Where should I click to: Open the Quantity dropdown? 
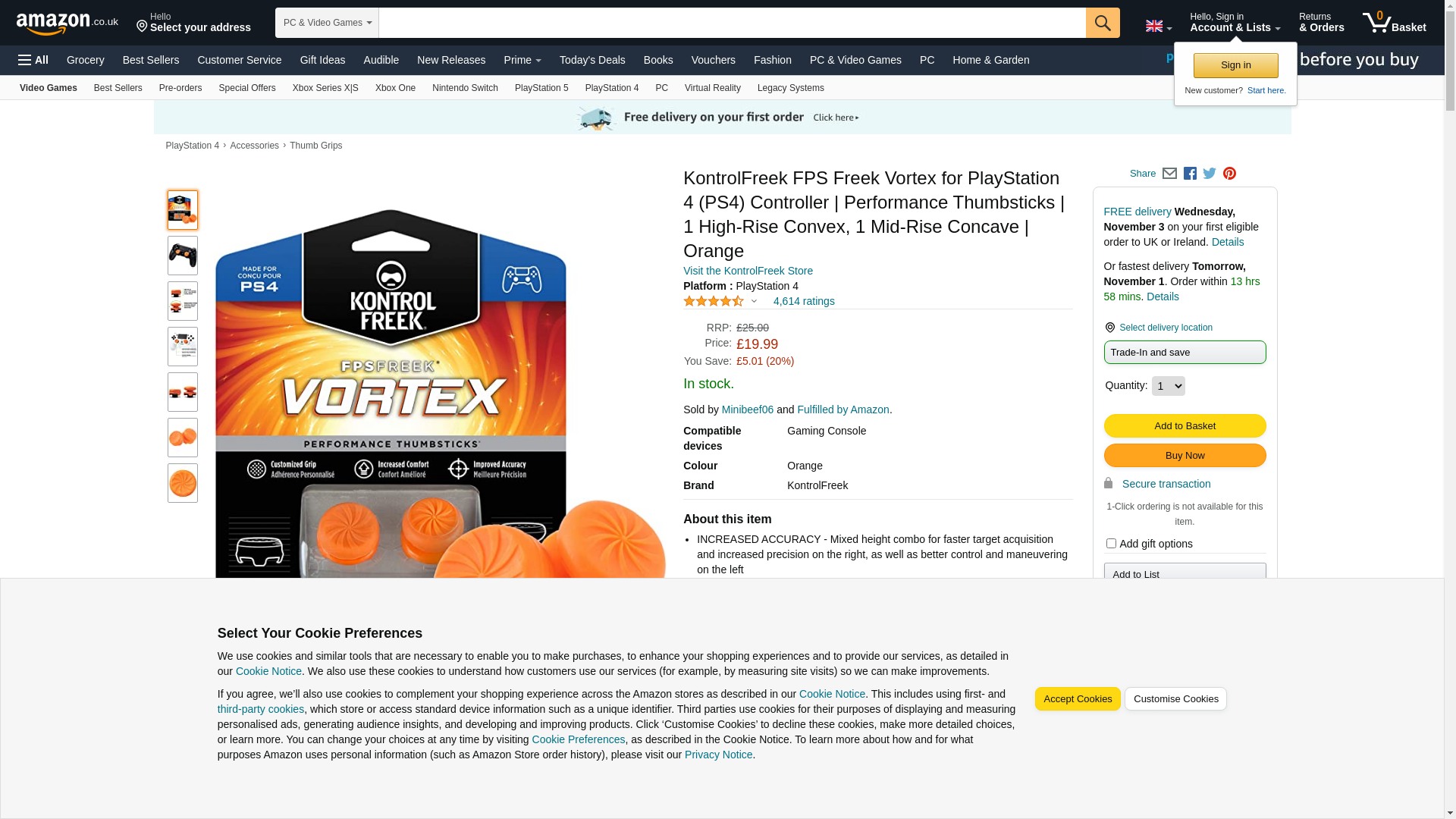pyautogui.click(x=1168, y=386)
